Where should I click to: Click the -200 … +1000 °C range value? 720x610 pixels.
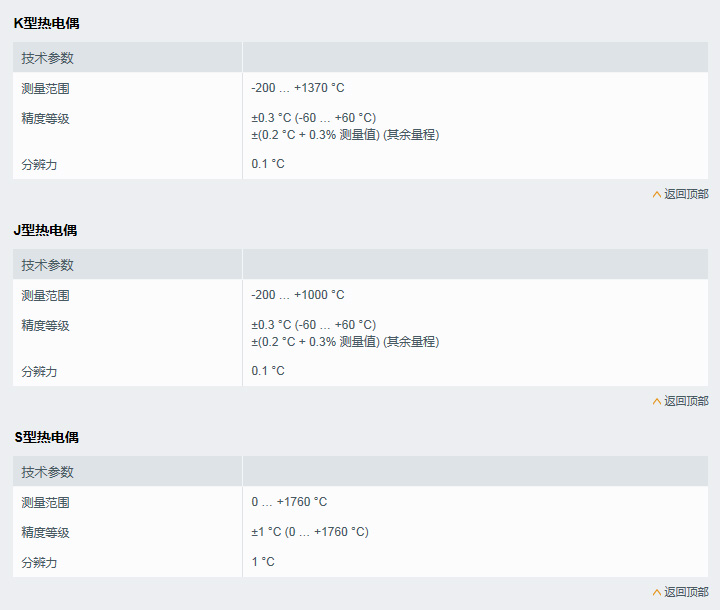(298, 295)
